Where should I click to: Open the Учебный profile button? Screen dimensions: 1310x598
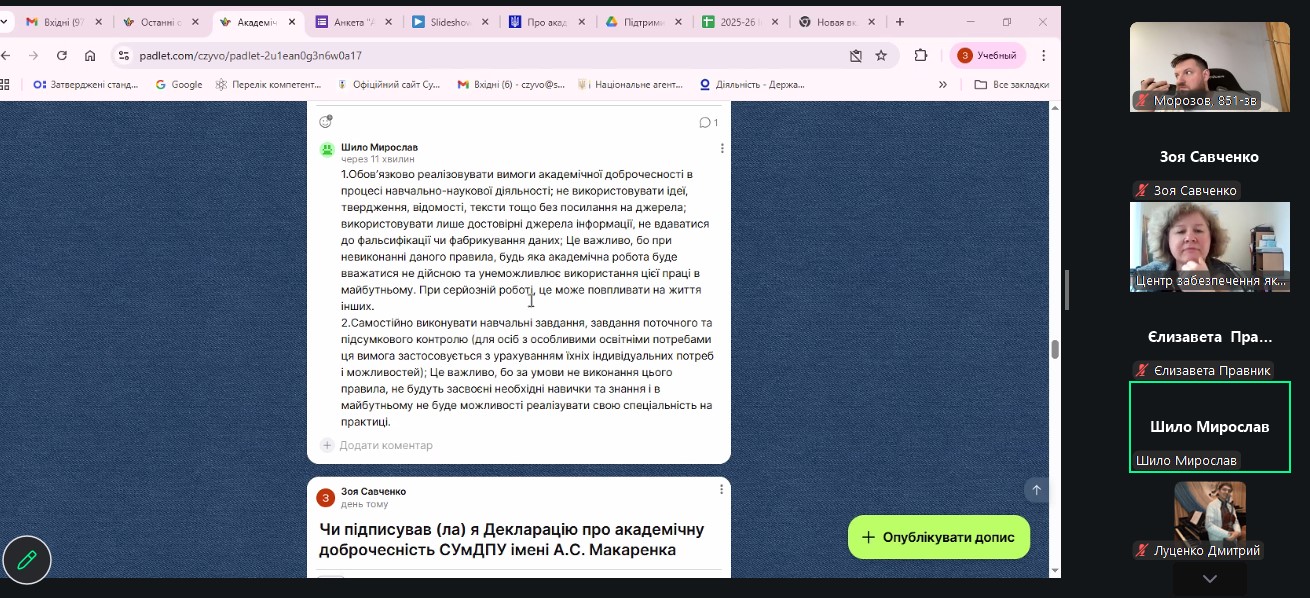(987, 56)
